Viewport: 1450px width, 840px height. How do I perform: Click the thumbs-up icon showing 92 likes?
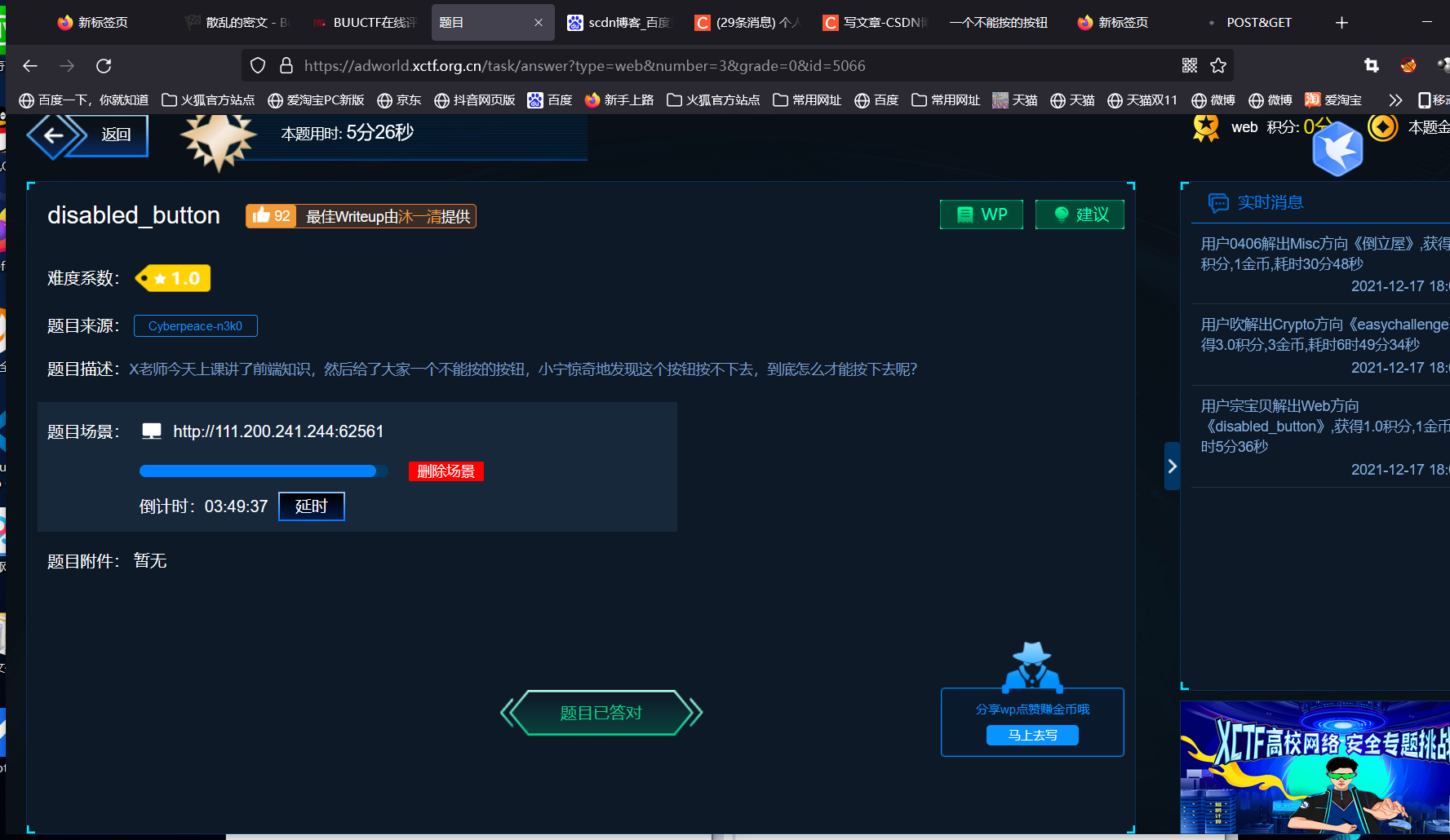269,215
